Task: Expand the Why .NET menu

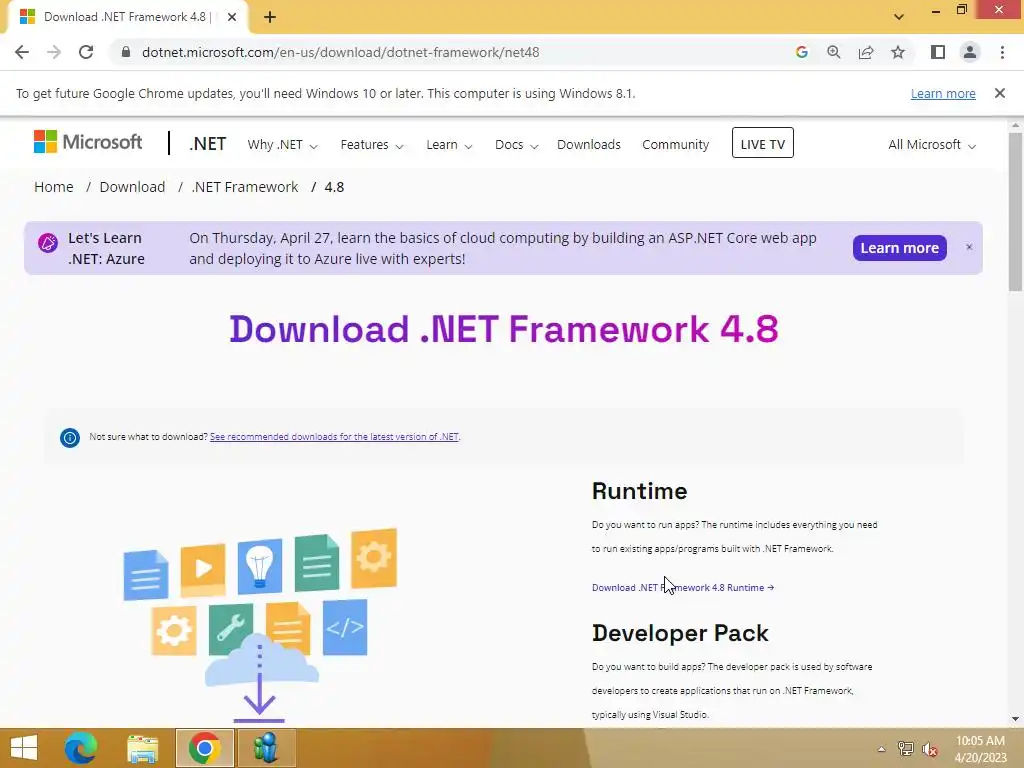Action: [282, 144]
